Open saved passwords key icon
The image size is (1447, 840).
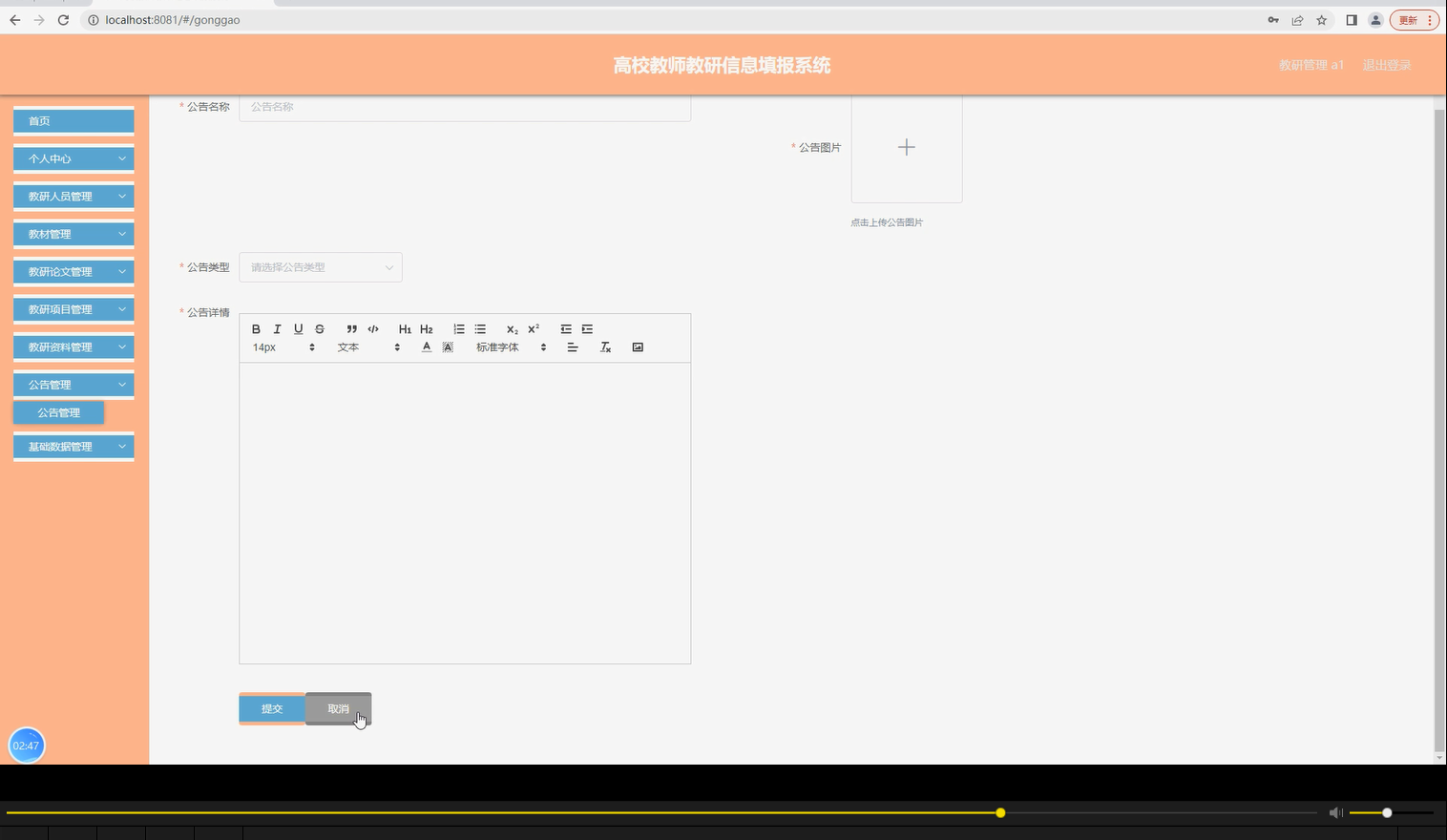pos(1273,20)
